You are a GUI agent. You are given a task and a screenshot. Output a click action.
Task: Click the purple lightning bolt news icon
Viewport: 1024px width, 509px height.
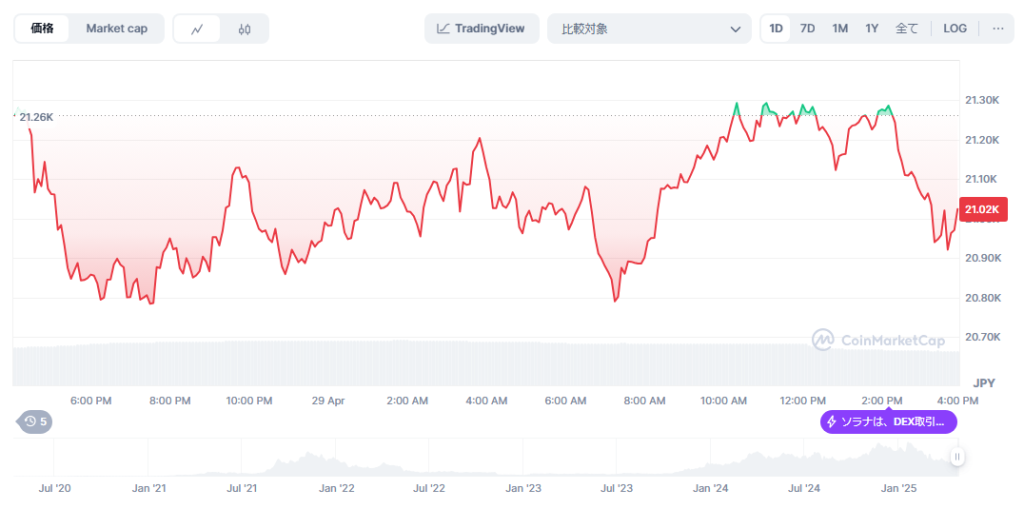(830, 422)
